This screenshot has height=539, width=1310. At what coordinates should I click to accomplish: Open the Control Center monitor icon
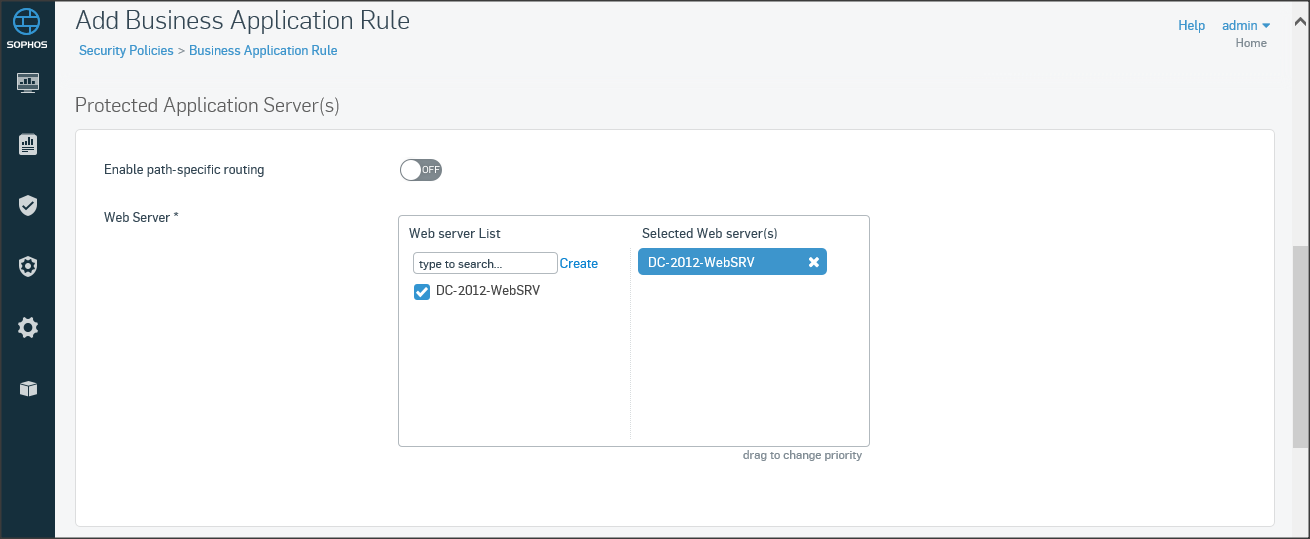(x=28, y=82)
